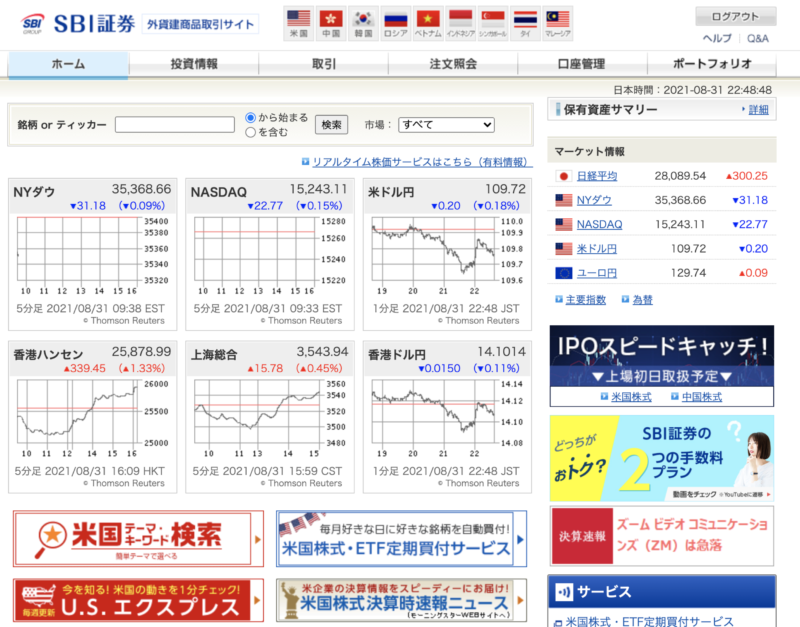Select the Malaysia flag icon

557,23
